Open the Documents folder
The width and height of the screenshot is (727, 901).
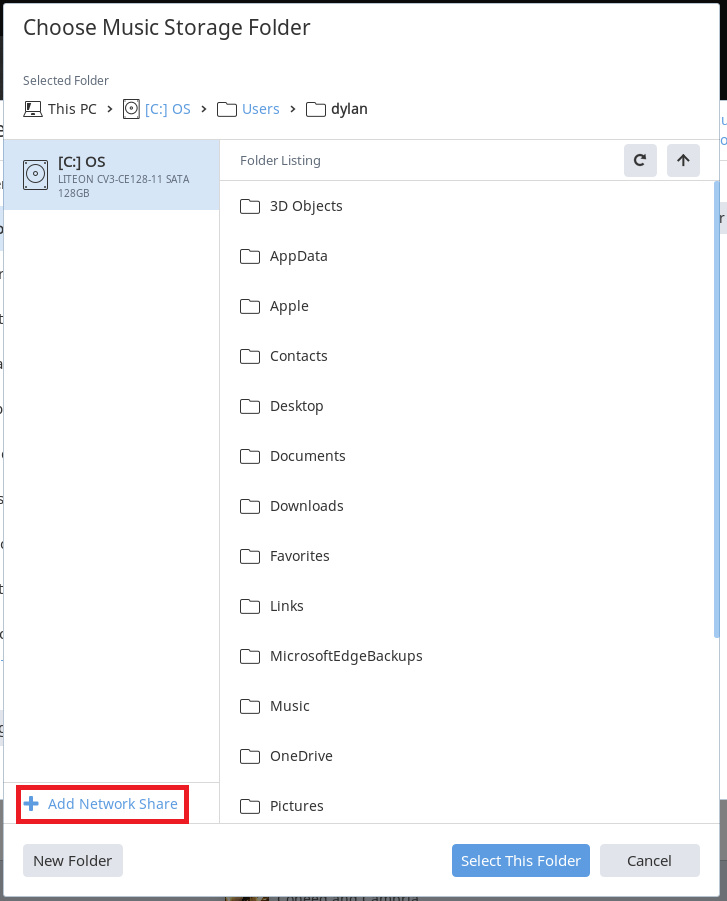307,456
